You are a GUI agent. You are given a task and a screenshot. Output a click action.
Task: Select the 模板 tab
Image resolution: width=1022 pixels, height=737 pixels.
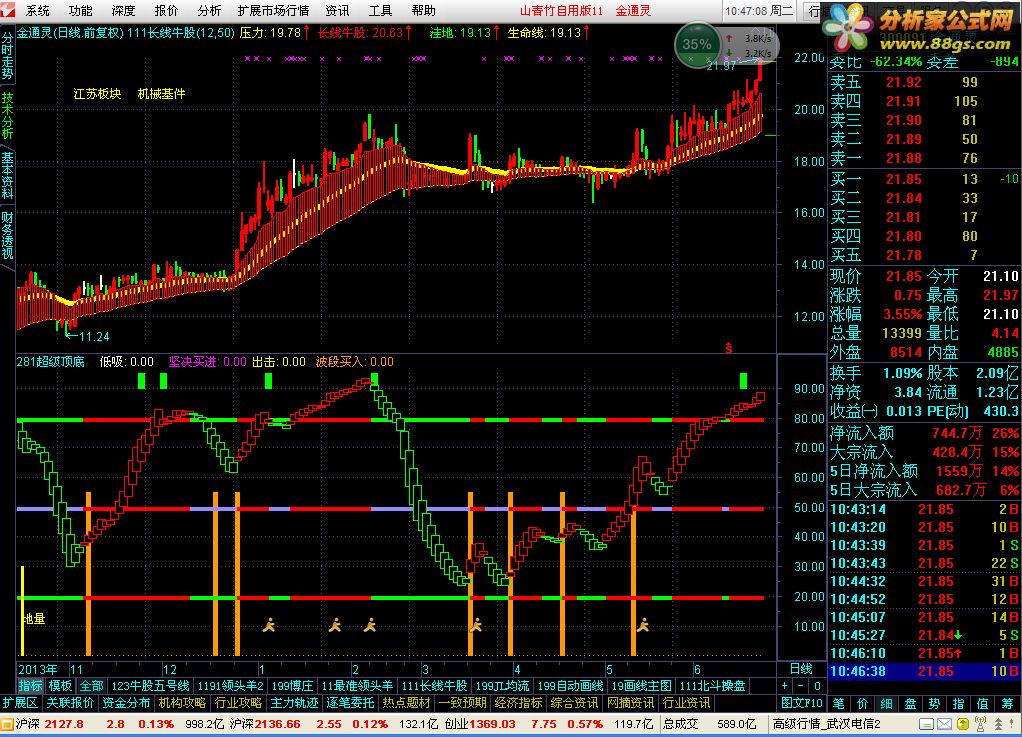coord(61,686)
